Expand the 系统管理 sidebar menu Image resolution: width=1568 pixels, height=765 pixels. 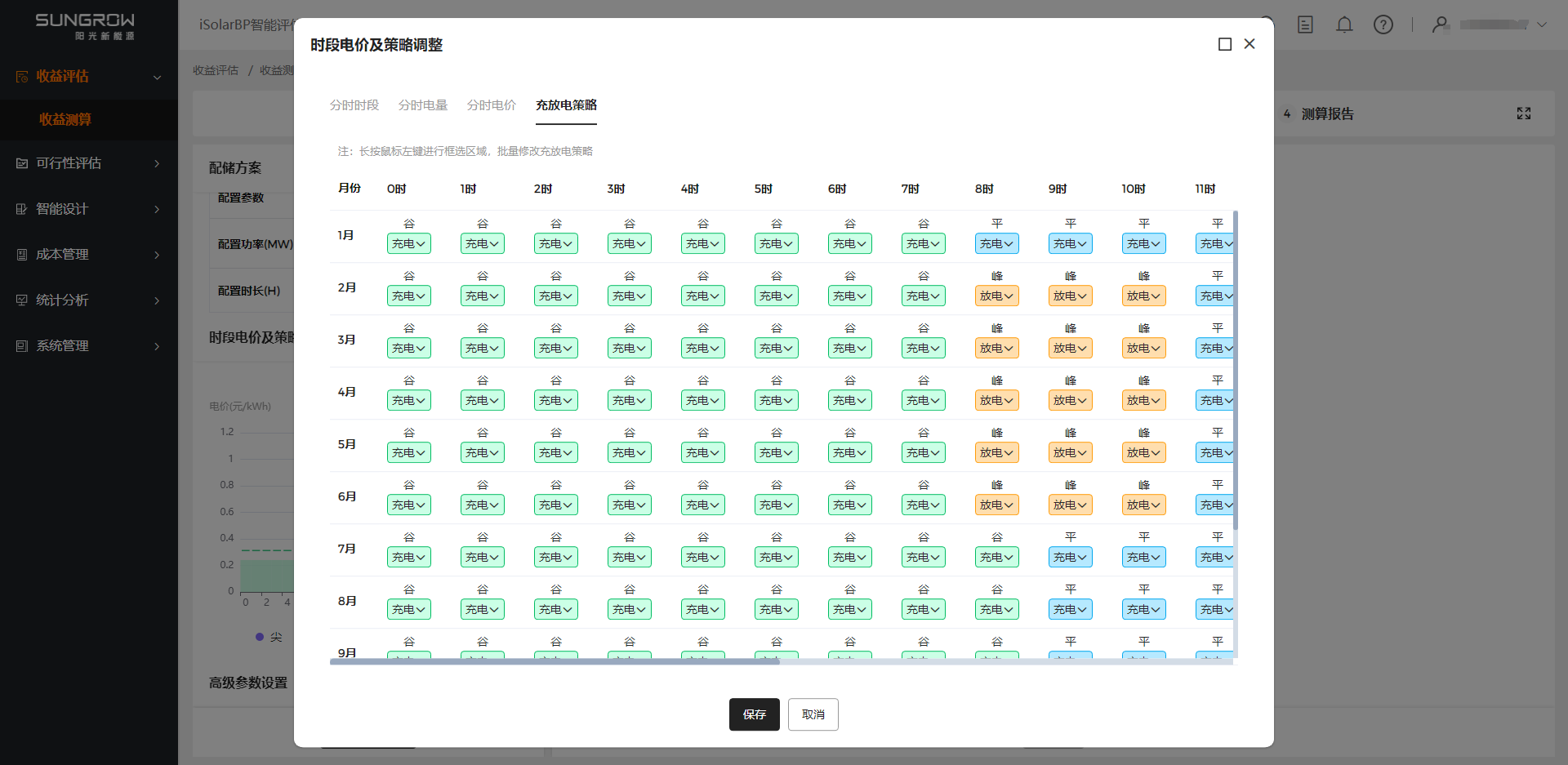click(88, 346)
